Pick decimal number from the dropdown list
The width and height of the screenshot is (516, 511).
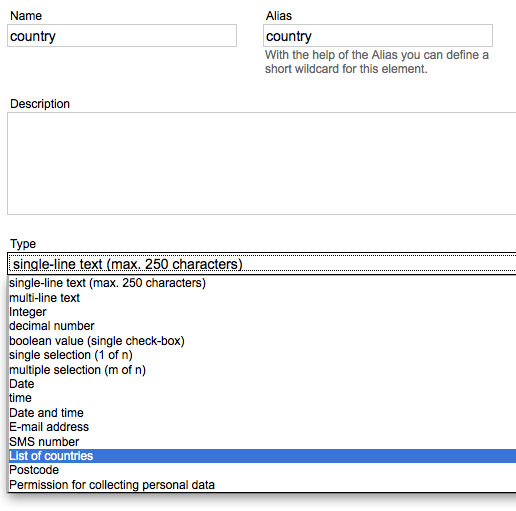[262, 326]
